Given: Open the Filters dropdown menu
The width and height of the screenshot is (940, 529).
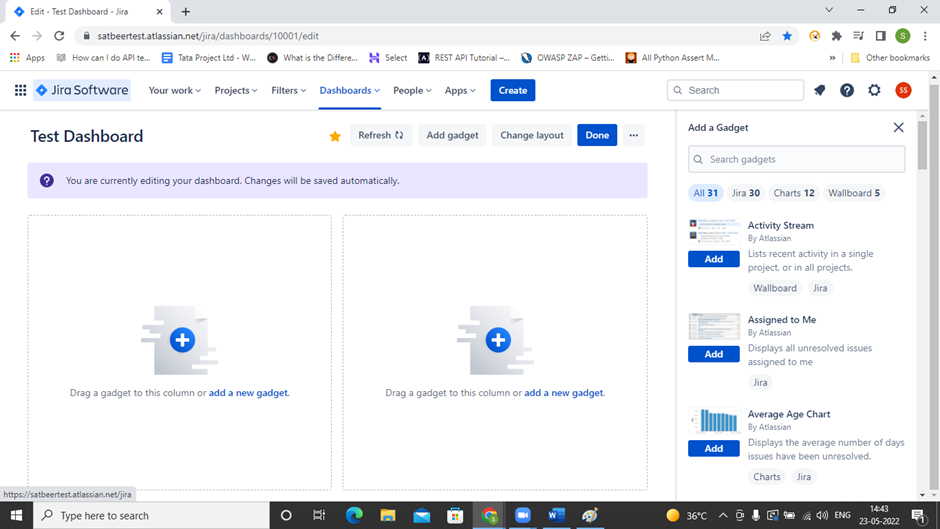Looking at the screenshot, I should (289, 90).
